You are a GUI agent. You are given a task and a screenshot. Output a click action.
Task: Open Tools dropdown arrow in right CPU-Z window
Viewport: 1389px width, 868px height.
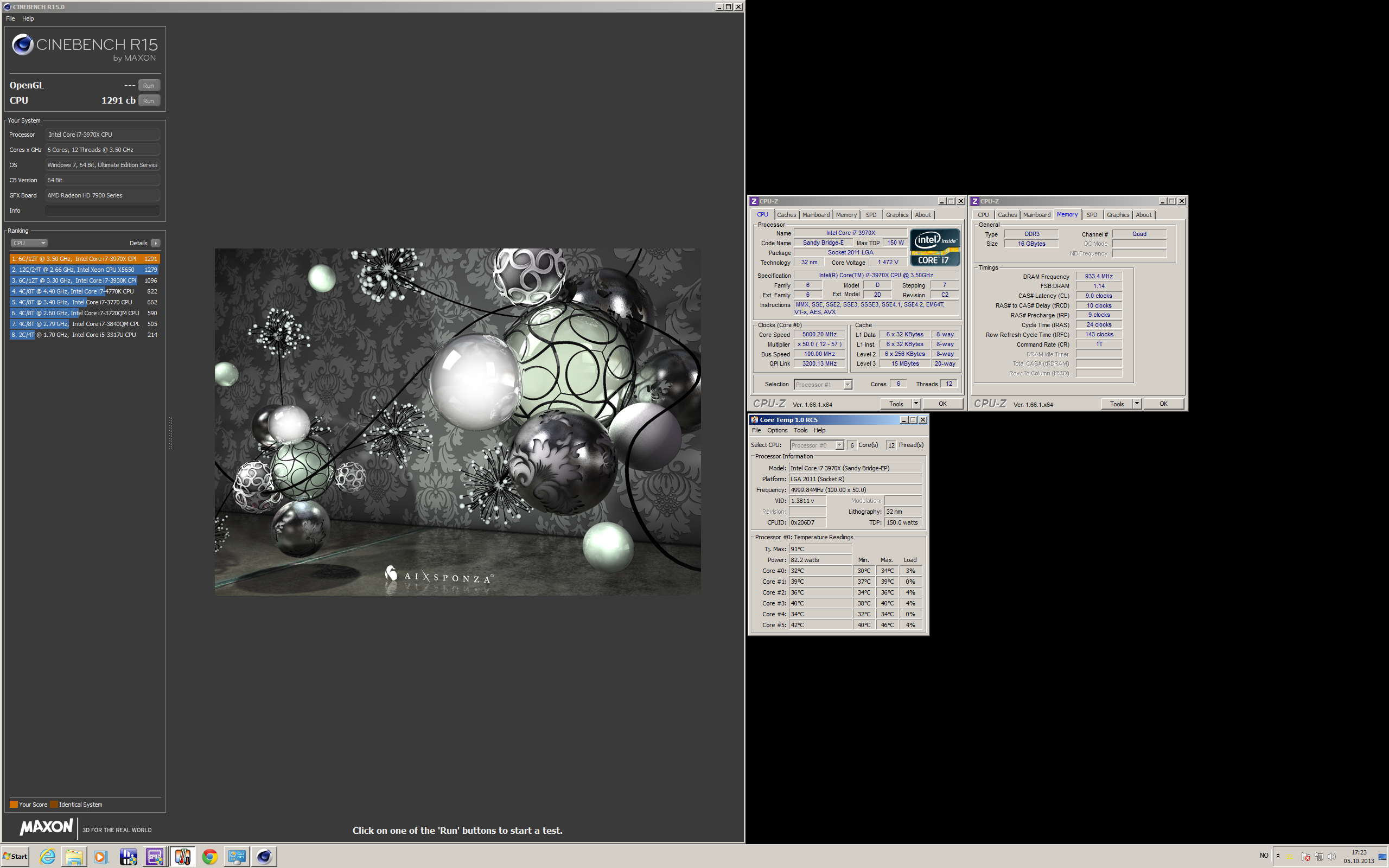[x=1137, y=404]
